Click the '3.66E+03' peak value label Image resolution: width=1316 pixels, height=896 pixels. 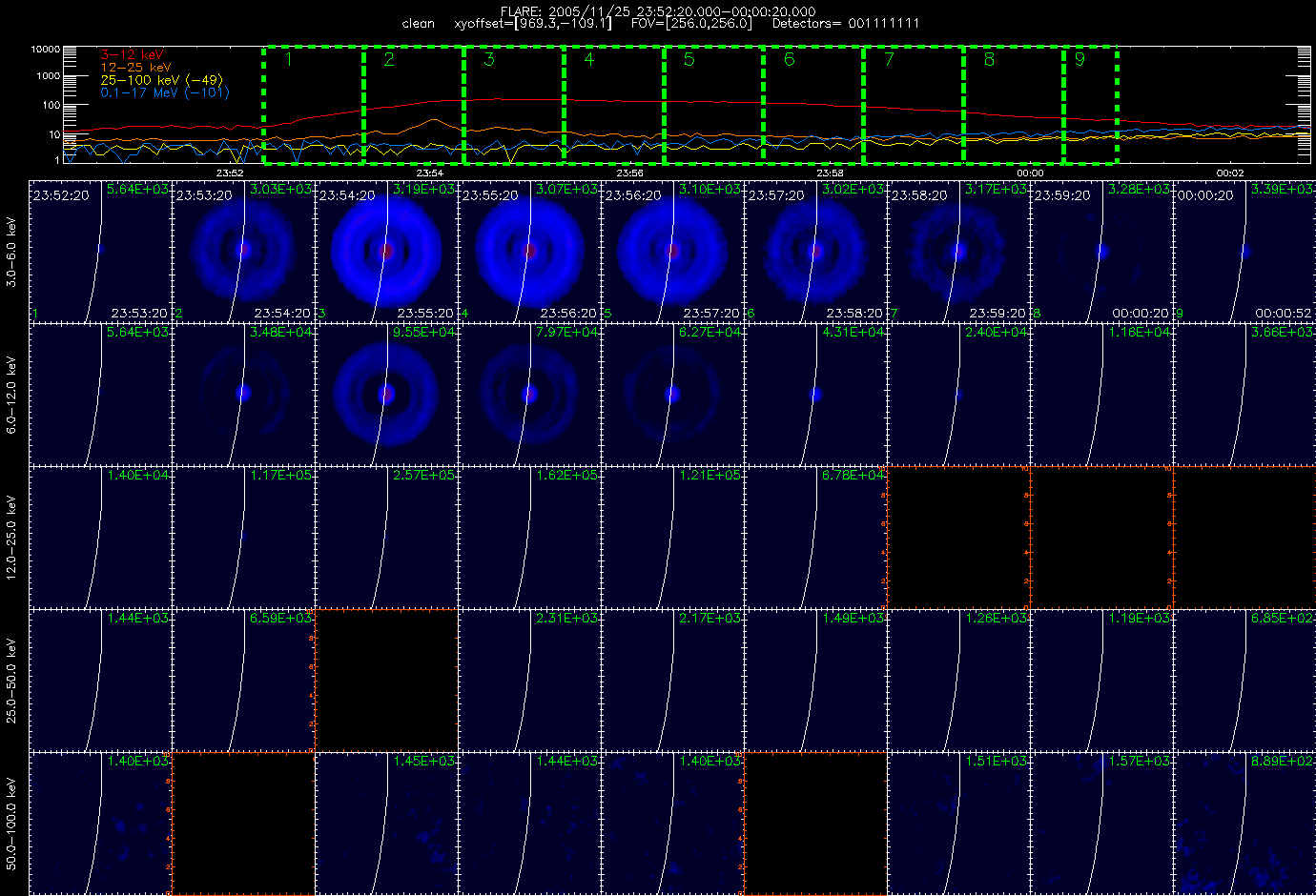click(x=1282, y=333)
